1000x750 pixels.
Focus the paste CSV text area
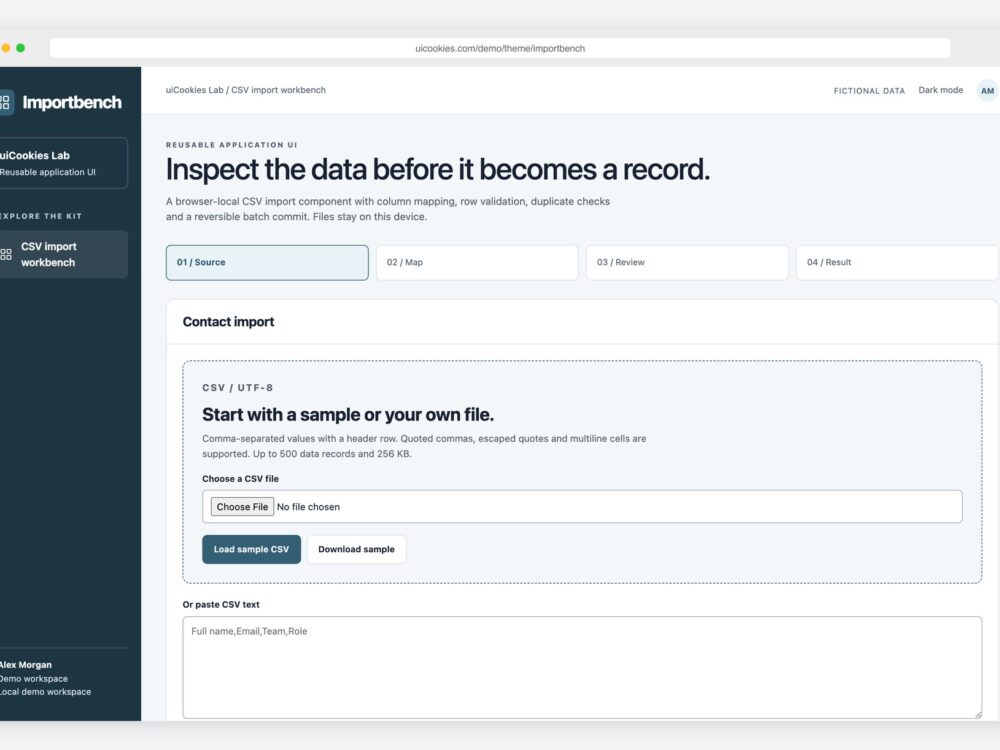click(582, 667)
